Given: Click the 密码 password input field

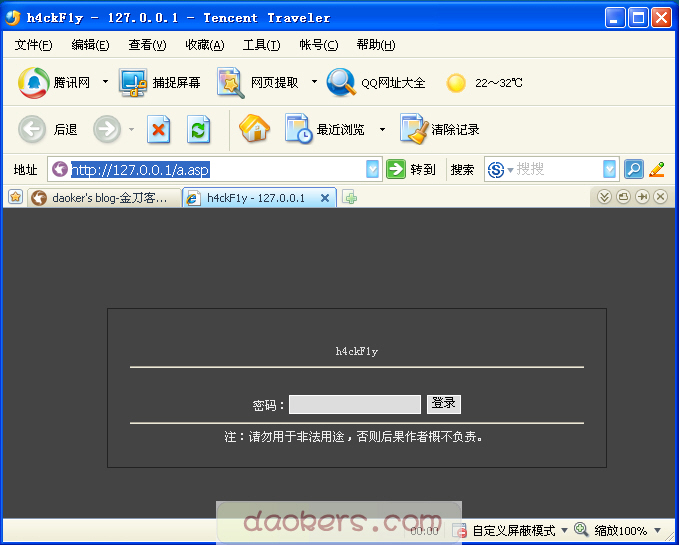Looking at the screenshot, I should point(355,404).
